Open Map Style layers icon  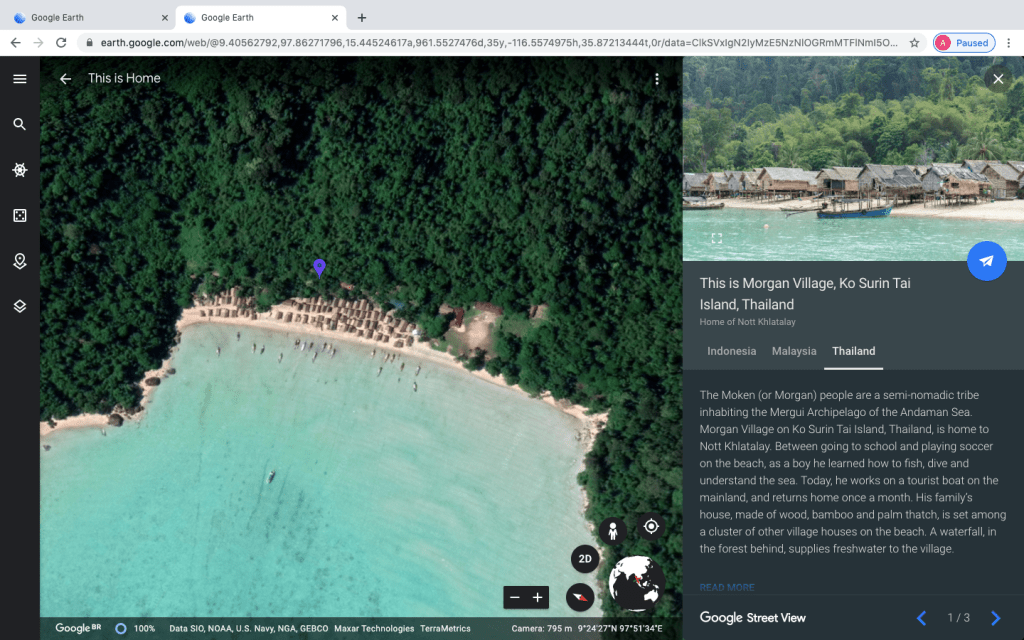point(19,306)
